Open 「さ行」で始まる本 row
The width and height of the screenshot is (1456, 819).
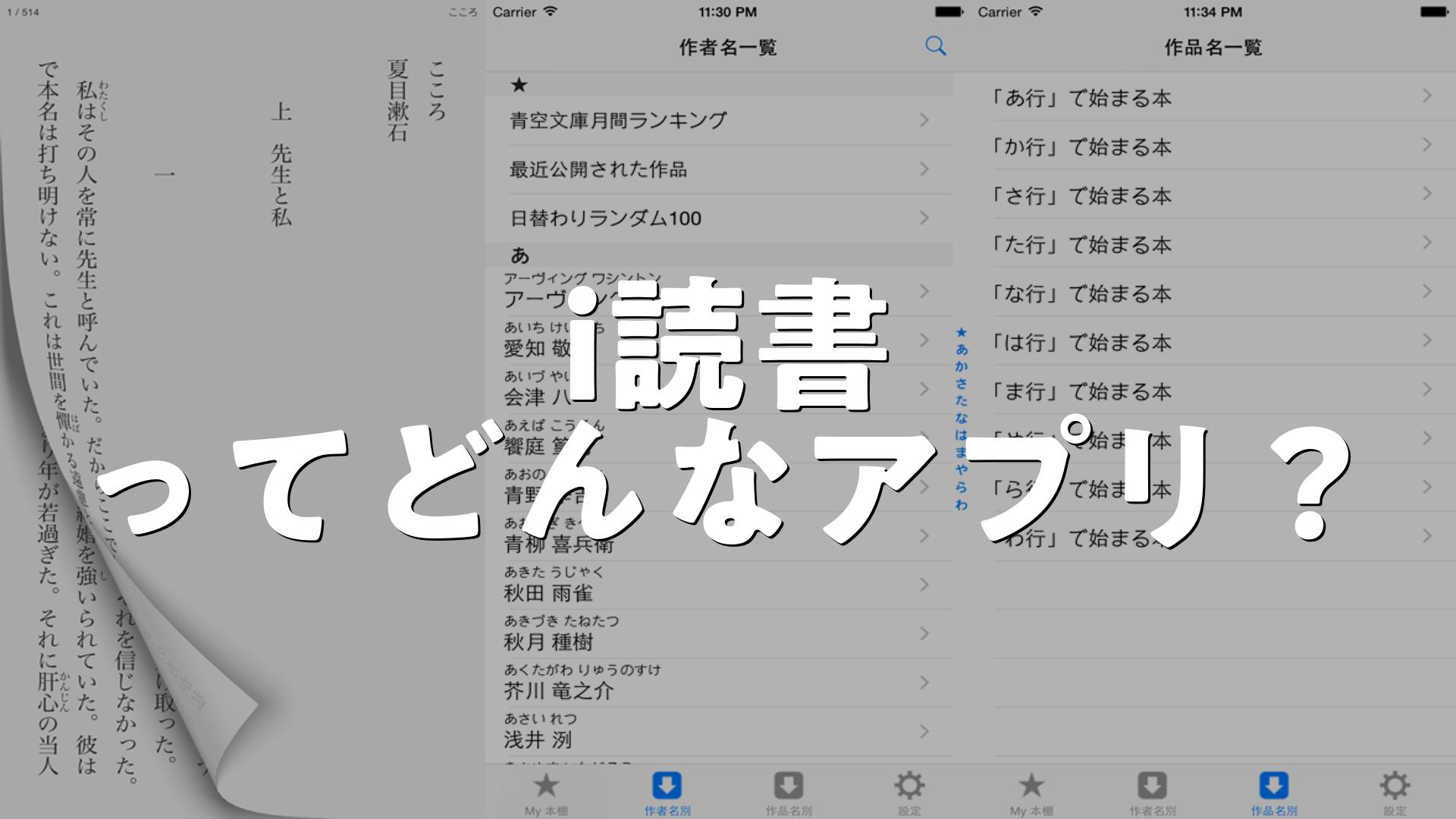point(1213,194)
